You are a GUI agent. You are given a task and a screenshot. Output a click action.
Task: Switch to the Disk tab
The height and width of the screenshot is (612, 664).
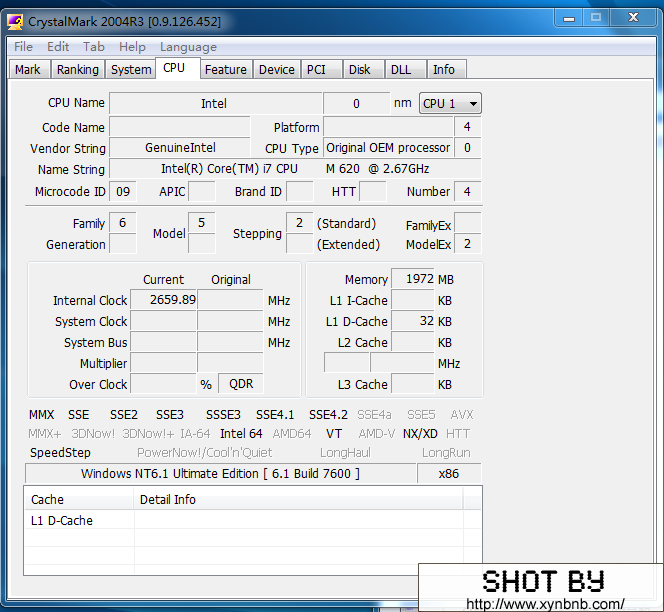pos(360,69)
